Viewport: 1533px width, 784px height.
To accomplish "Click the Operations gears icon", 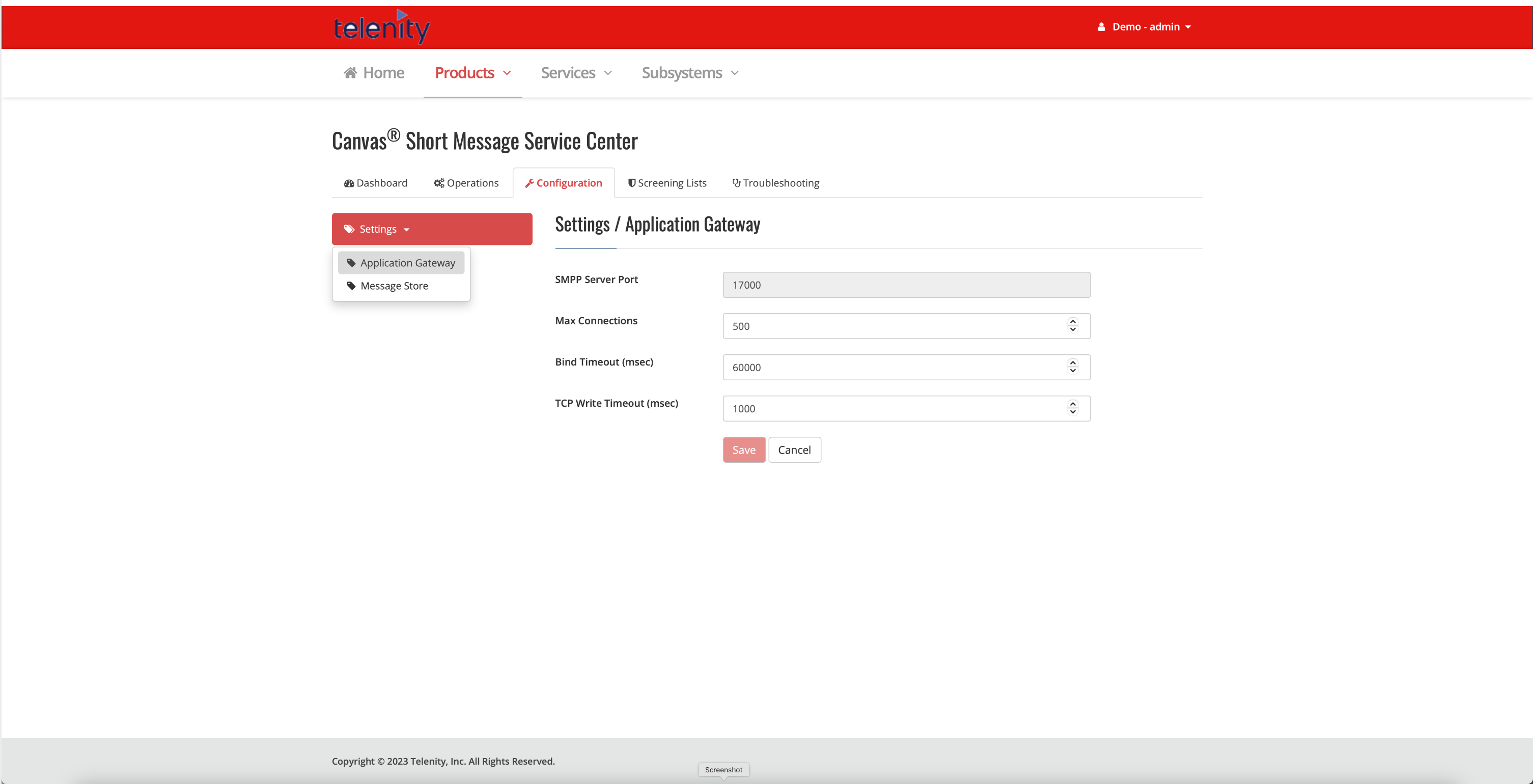I will coord(438,183).
